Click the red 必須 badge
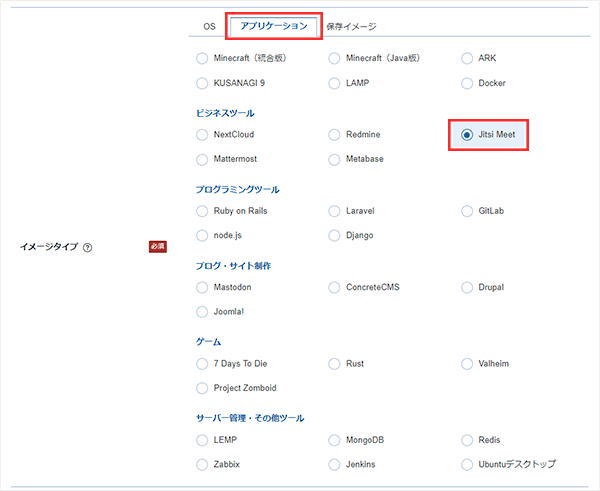Screen dimensions: 600x491 [158, 247]
